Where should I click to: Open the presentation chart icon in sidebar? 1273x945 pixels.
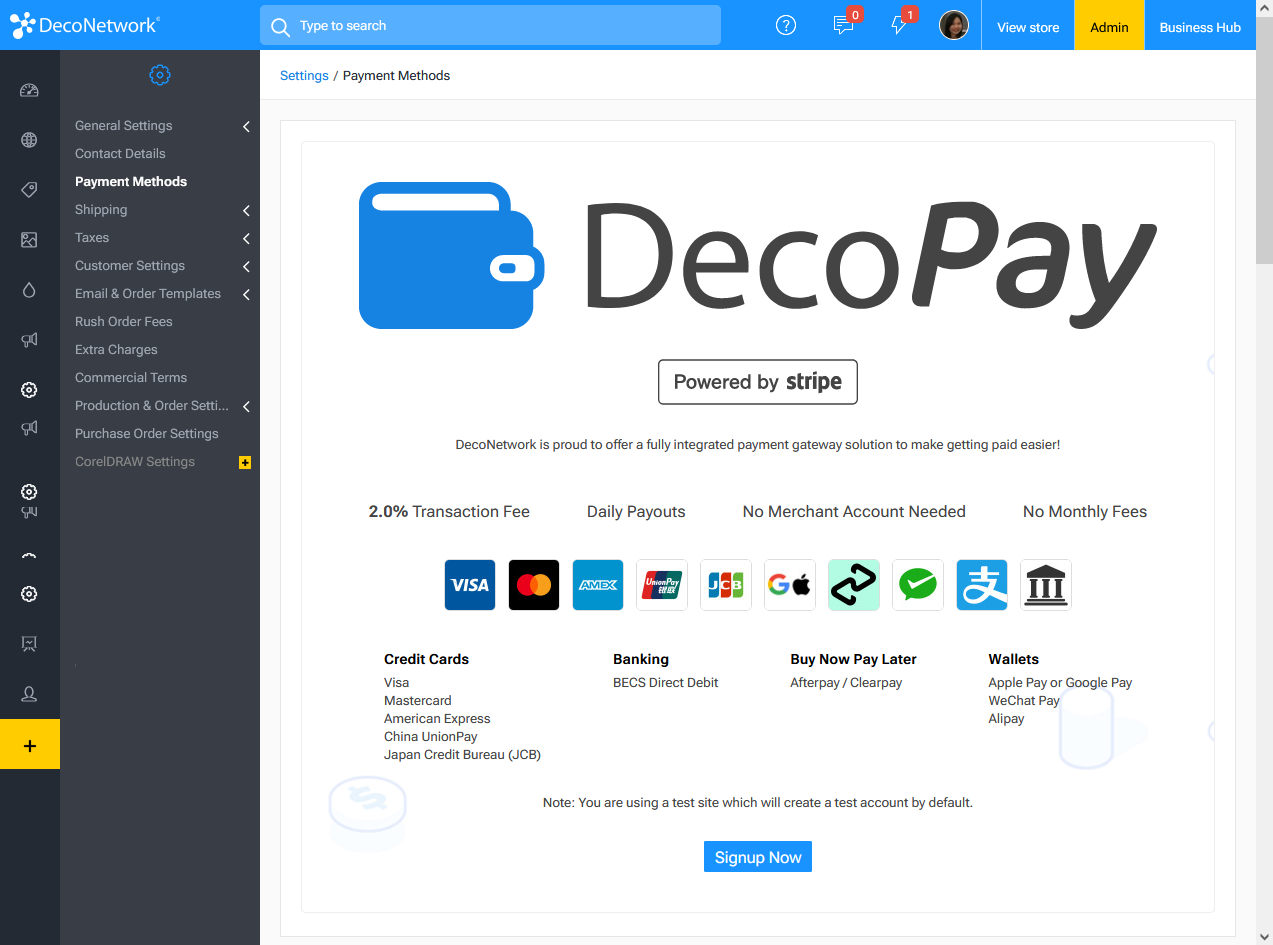pyautogui.click(x=29, y=644)
